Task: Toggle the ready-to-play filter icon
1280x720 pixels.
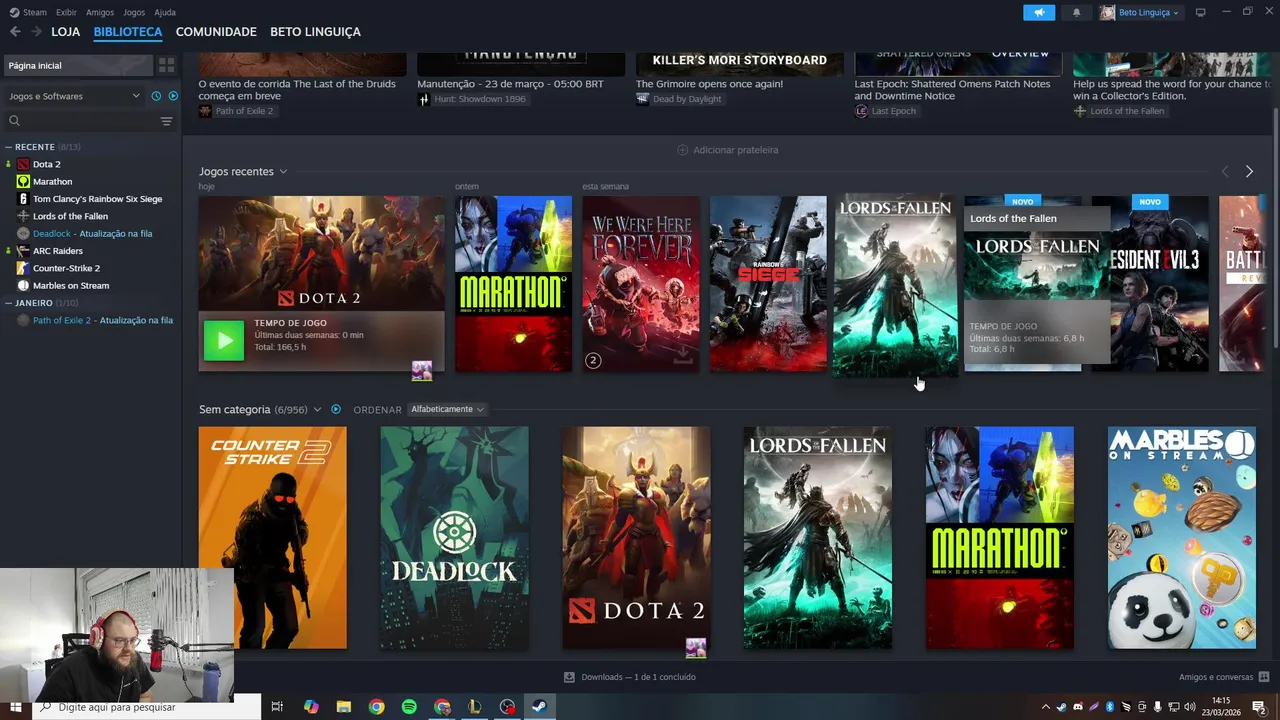Action: [x=173, y=96]
